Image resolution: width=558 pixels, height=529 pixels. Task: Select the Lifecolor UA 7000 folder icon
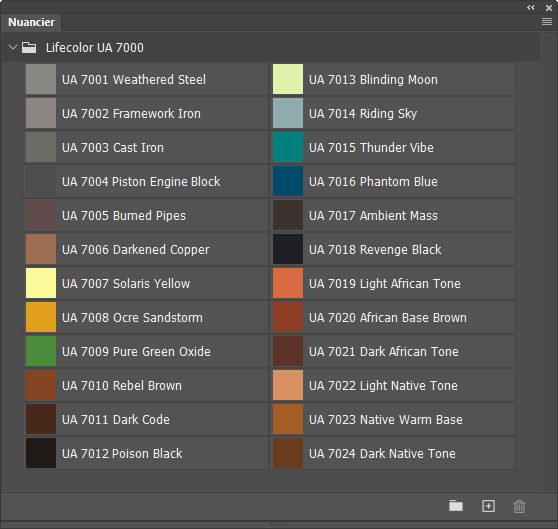(x=29, y=47)
